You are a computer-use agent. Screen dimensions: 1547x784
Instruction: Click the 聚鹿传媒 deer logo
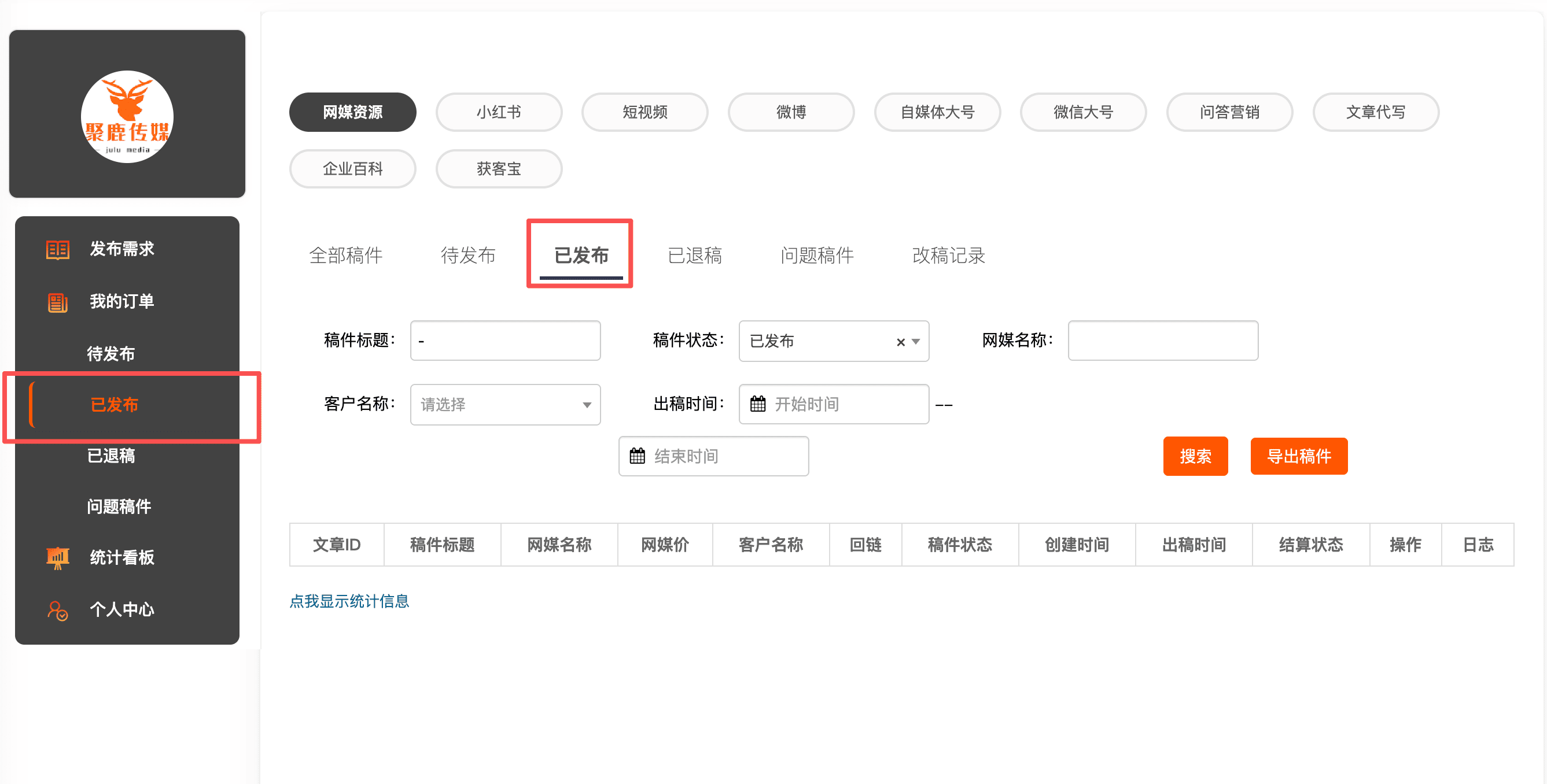point(127,116)
